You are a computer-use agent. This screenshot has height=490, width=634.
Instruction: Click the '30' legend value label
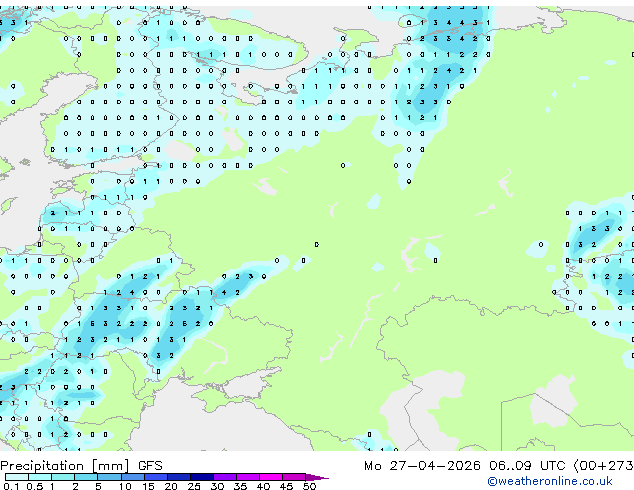pos(217,486)
